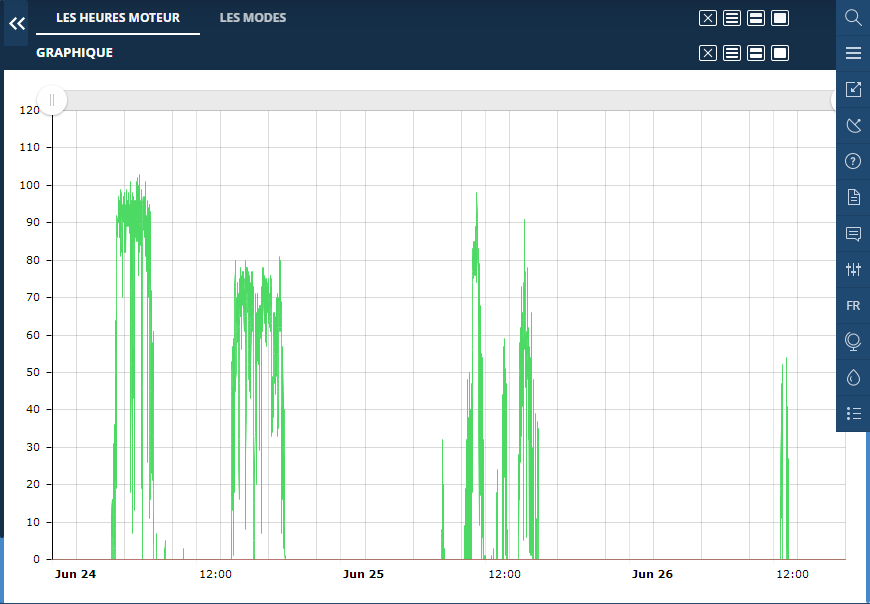Viewport: 870px width, 604px height.
Task: Maximize the Graphique panel to full view
Action: [780, 53]
